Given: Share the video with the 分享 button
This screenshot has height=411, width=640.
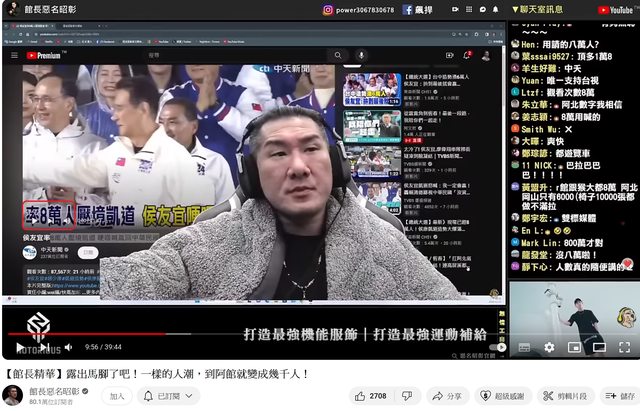Looking at the screenshot, I should tap(447, 396).
